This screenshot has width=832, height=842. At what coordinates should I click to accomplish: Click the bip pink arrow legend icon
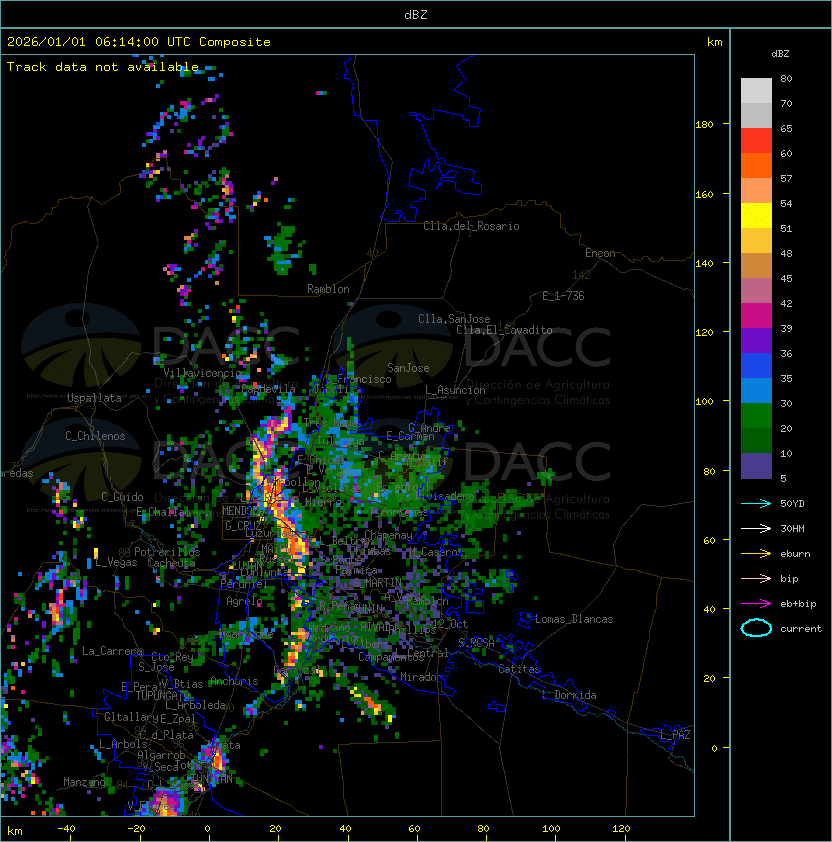[756, 578]
